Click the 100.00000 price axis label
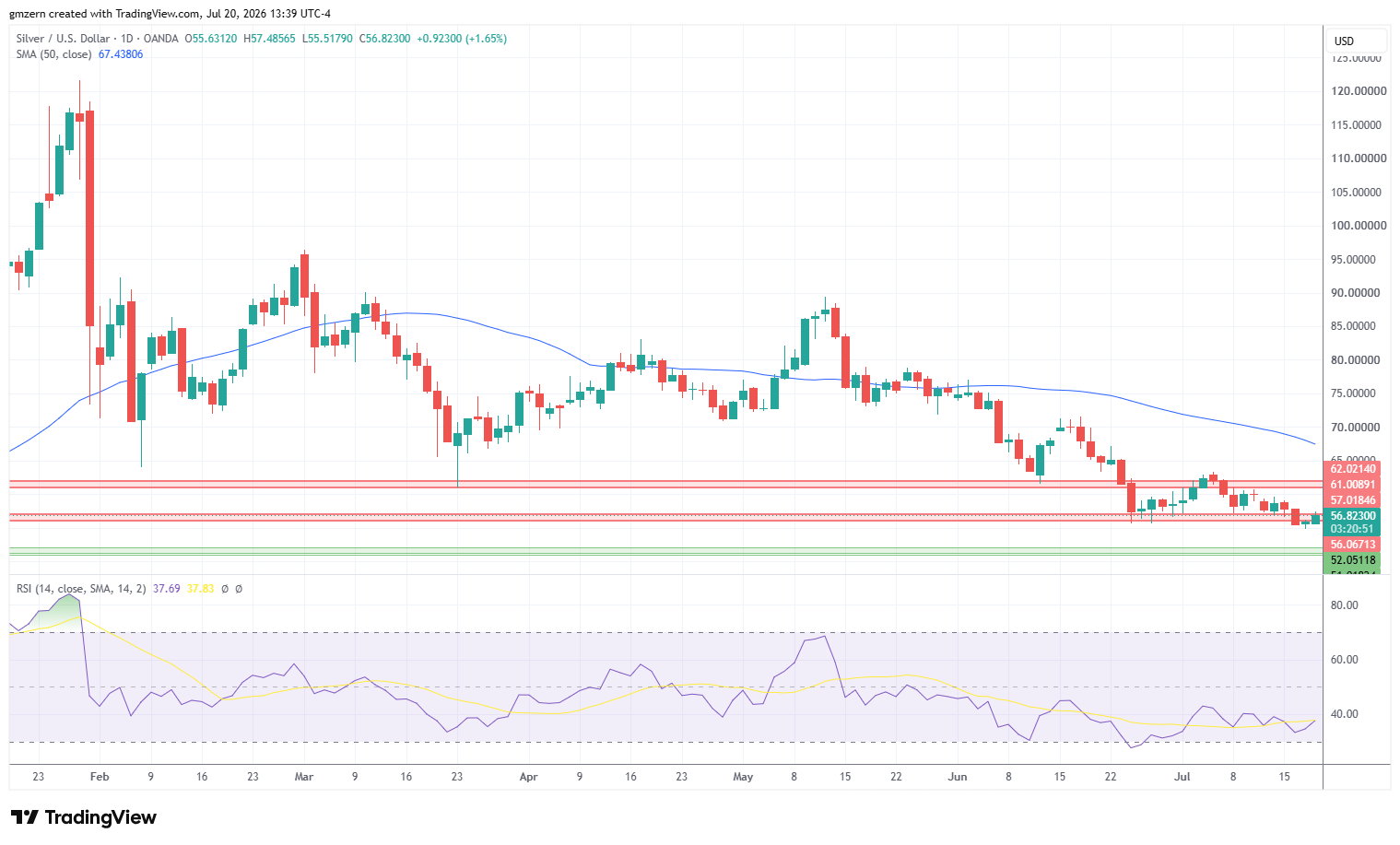Viewport: 1400px width, 845px height. point(1359,226)
